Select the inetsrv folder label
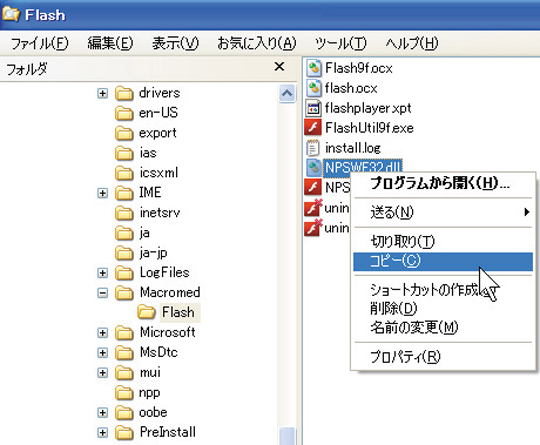The image size is (540, 445). pos(160,213)
